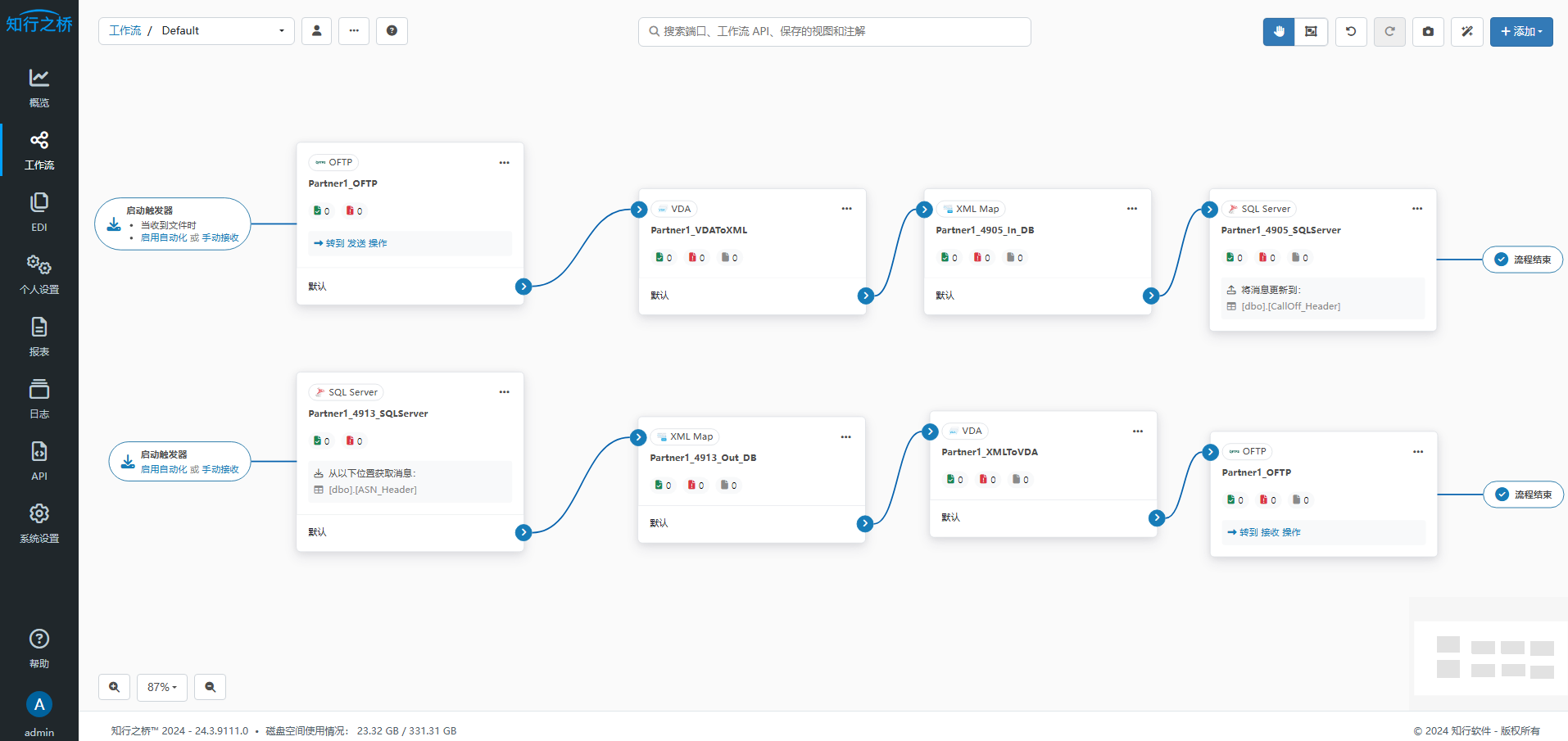Focus the 搜索端口 search input field
Image resolution: width=1568 pixels, height=741 pixels.
[835, 31]
